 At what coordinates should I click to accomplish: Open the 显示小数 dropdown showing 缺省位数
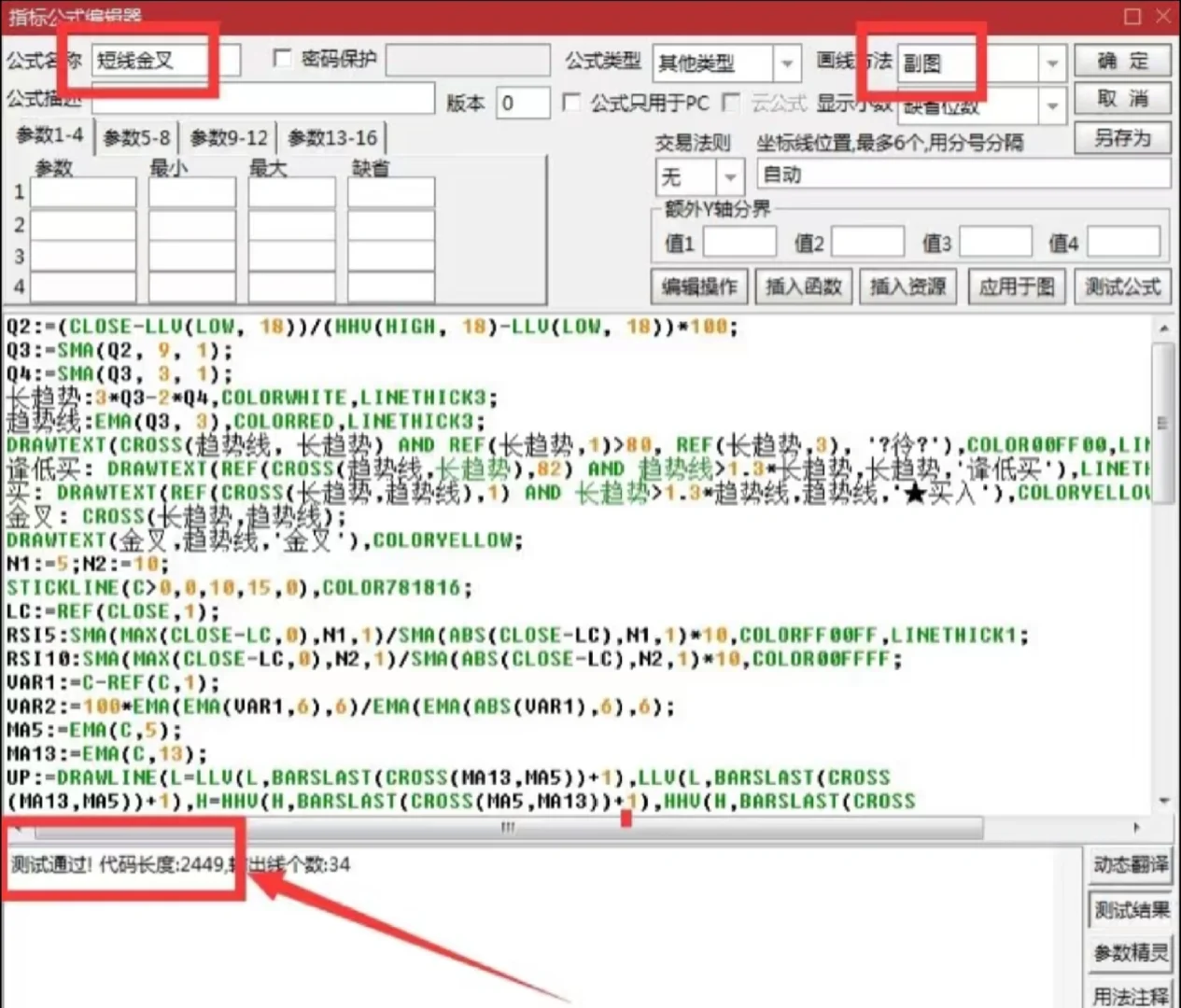tap(1052, 105)
